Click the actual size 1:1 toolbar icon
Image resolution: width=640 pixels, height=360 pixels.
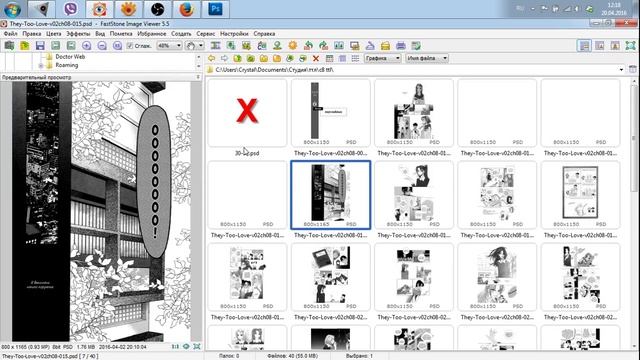tap(117, 46)
